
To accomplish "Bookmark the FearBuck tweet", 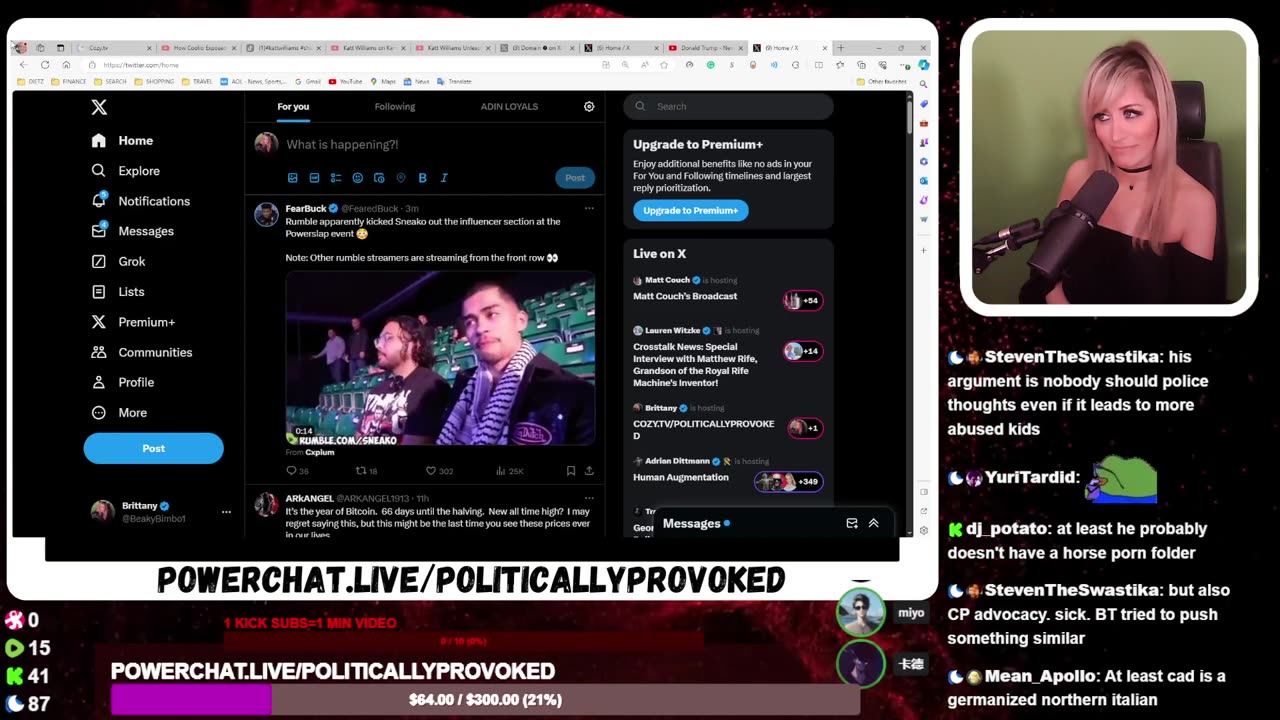I will (571, 471).
